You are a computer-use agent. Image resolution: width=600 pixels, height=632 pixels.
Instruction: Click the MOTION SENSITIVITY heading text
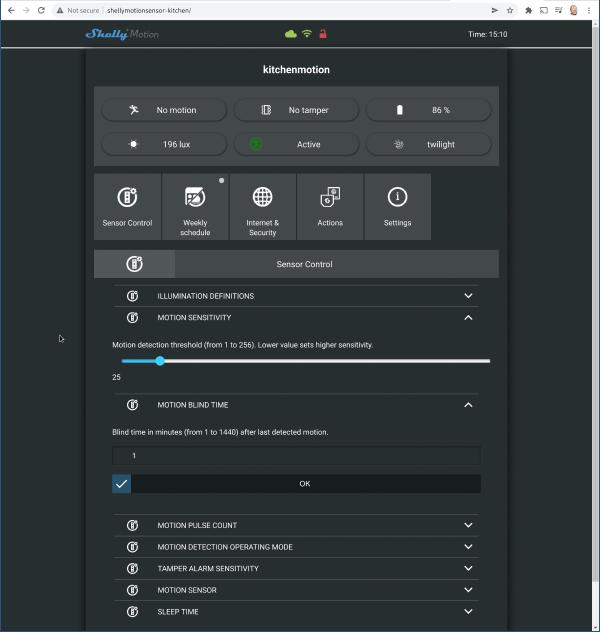tap(194, 318)
